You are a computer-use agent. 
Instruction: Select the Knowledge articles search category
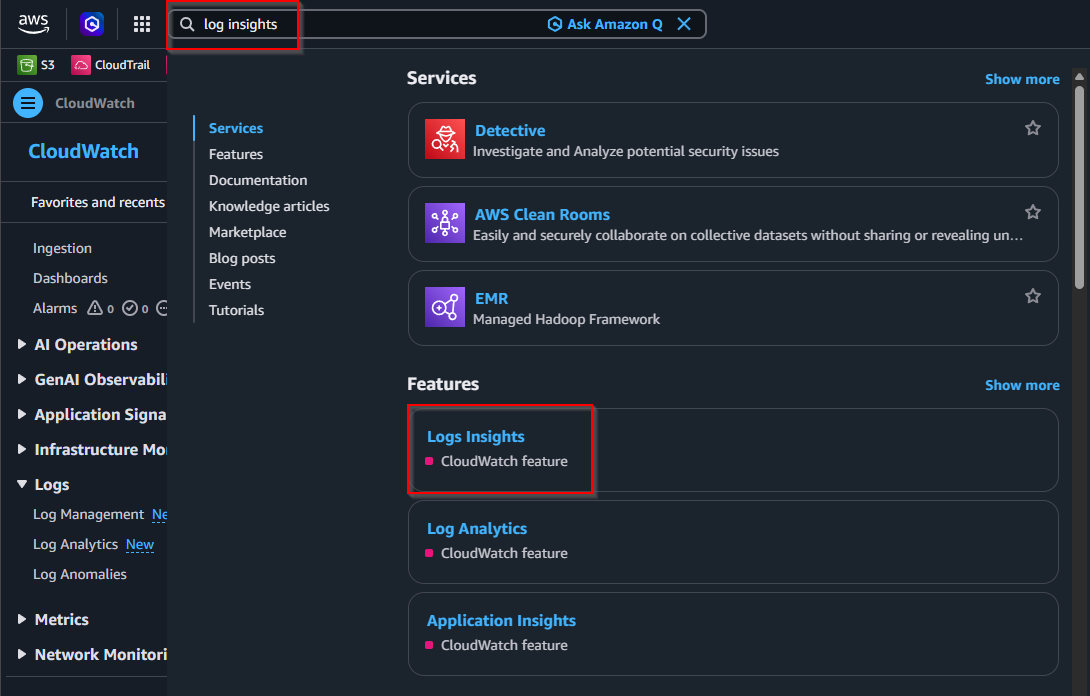point(269,207)
